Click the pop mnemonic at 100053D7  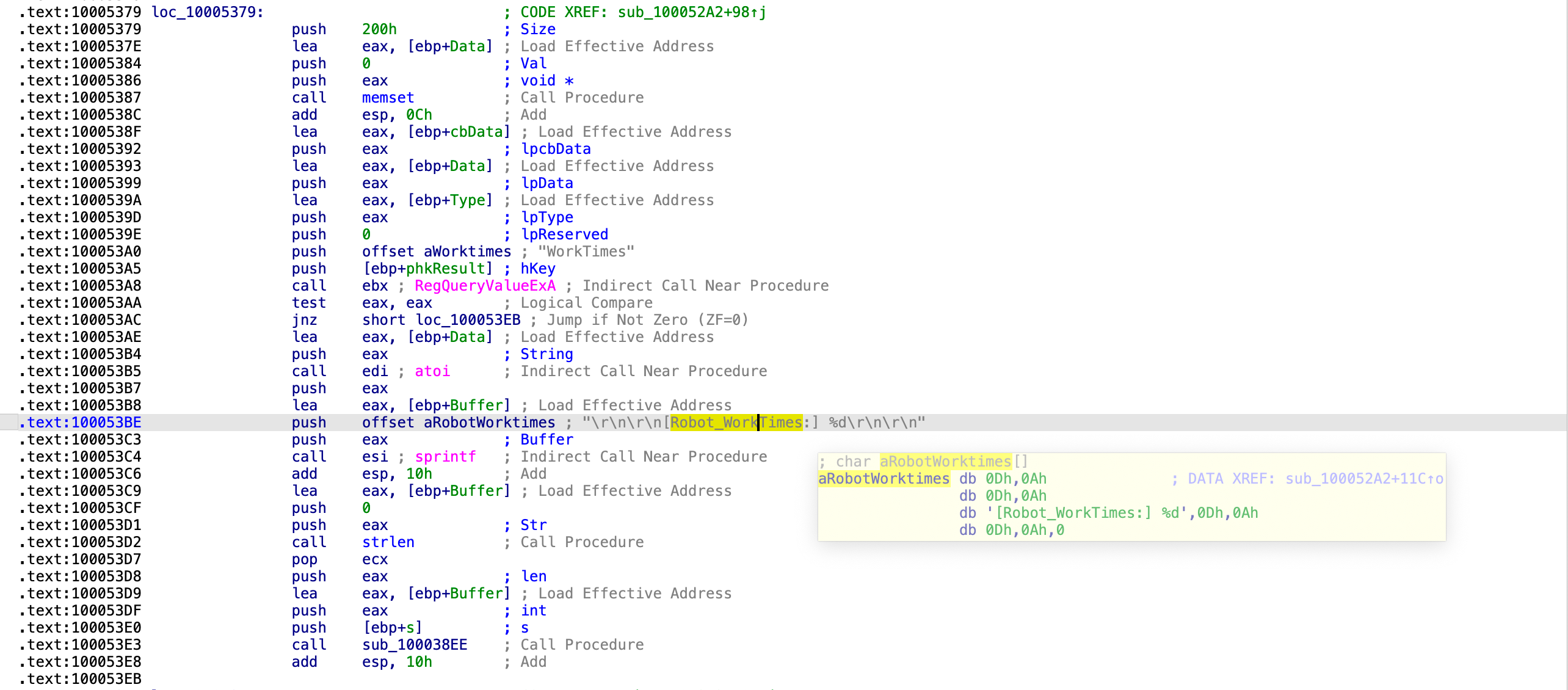coord(304,559)
